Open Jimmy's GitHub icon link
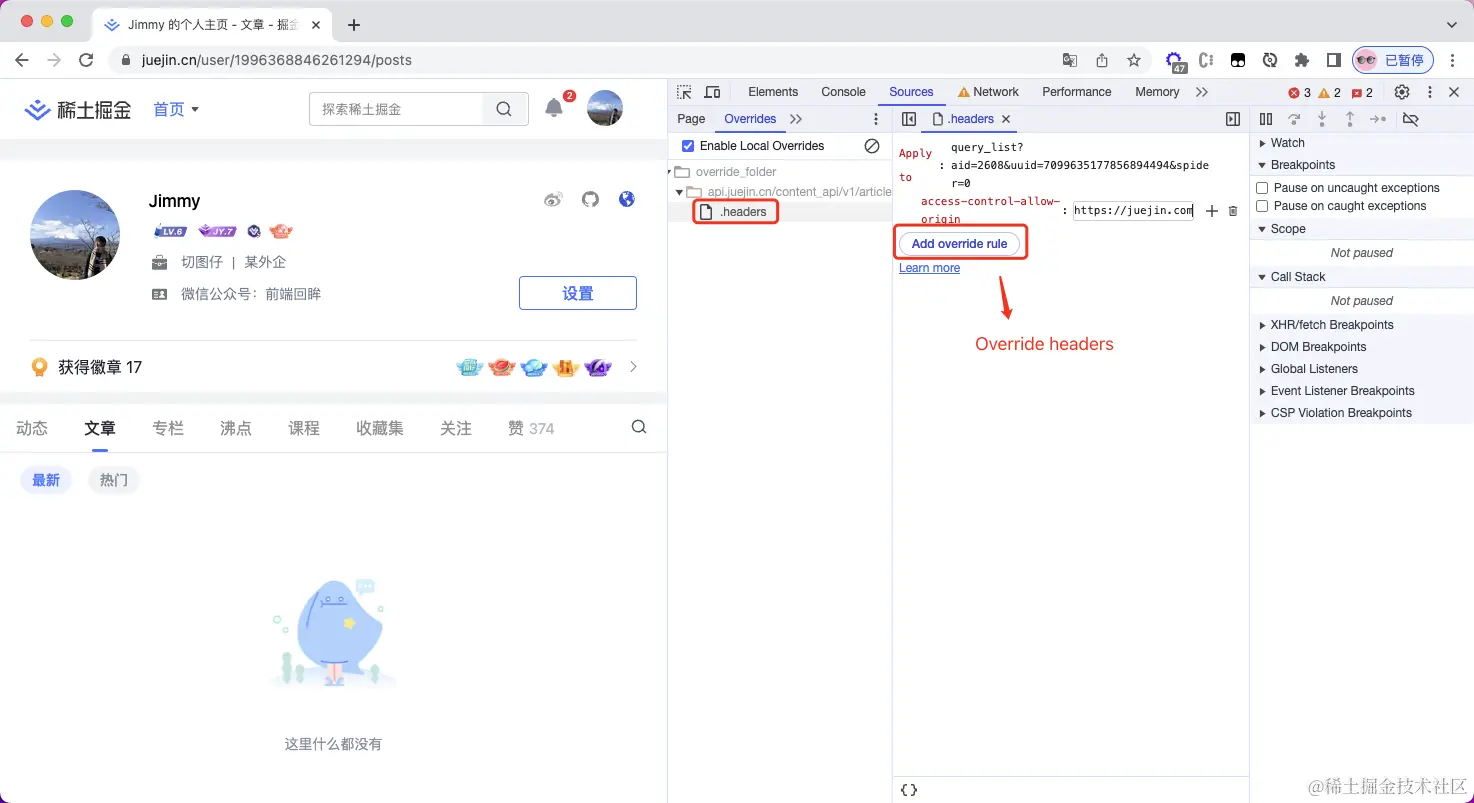Image resolution: width=1474 pixels, height=803 pixels. pyautogui.click(x=590, y=200)
